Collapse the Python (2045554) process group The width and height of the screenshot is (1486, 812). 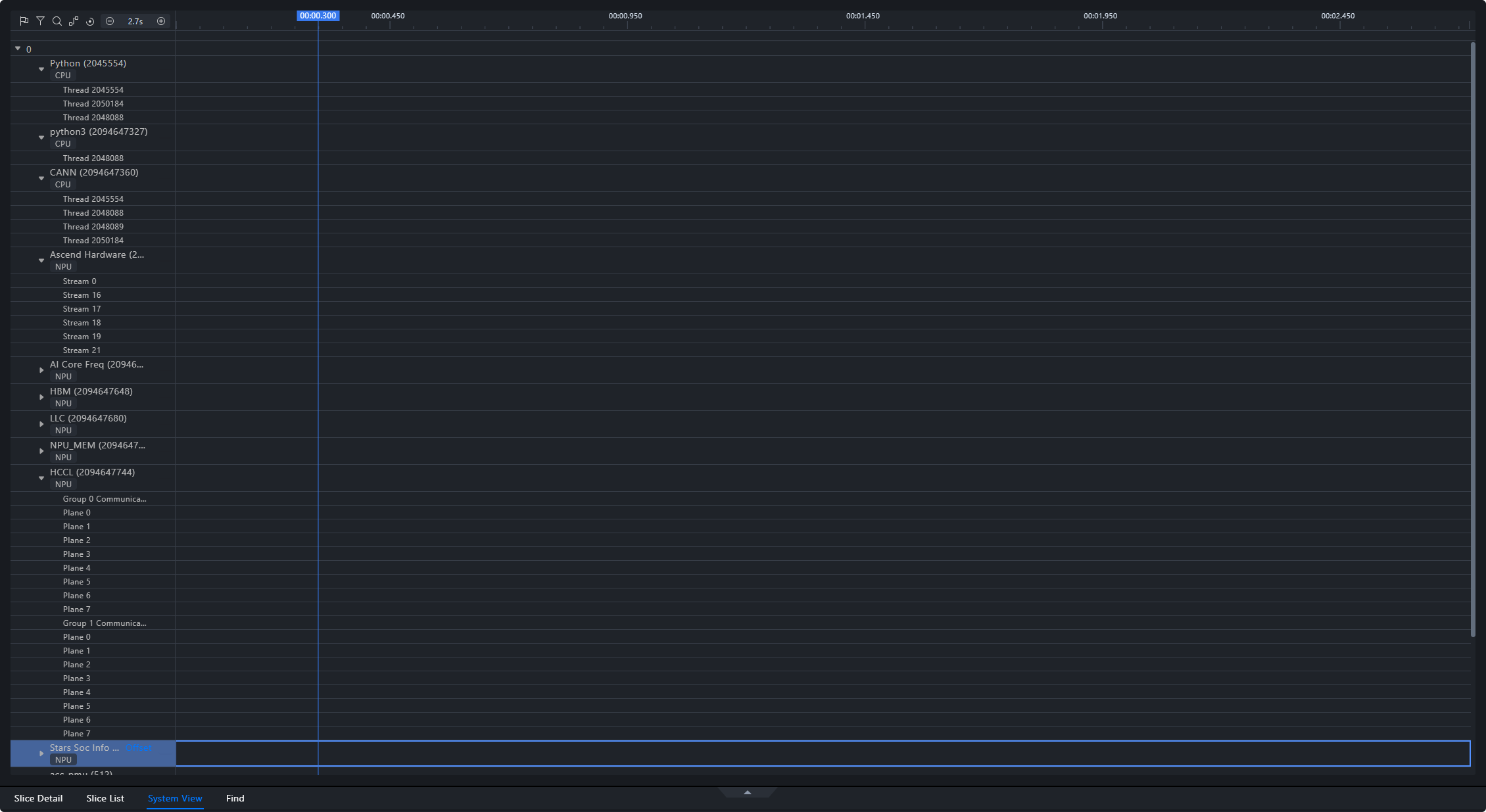pyautogui.click(x=41, y=69)
